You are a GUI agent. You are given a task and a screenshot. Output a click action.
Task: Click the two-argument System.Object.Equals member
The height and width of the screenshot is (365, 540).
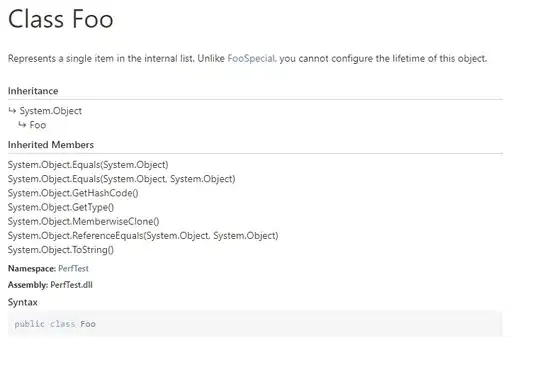(122, 179)
